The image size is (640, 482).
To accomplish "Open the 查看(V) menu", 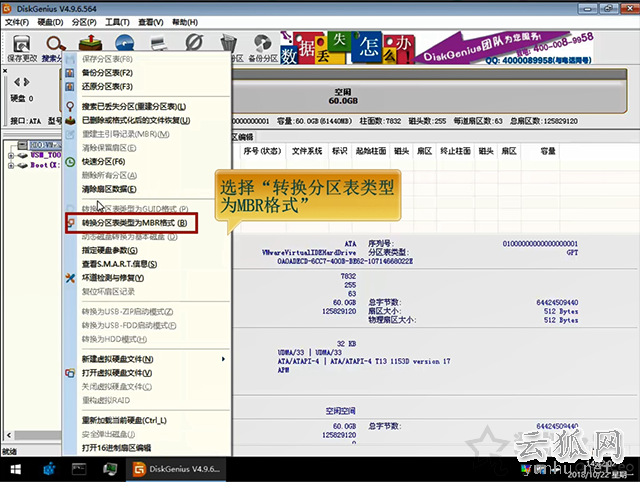I will tap(151, 22).
